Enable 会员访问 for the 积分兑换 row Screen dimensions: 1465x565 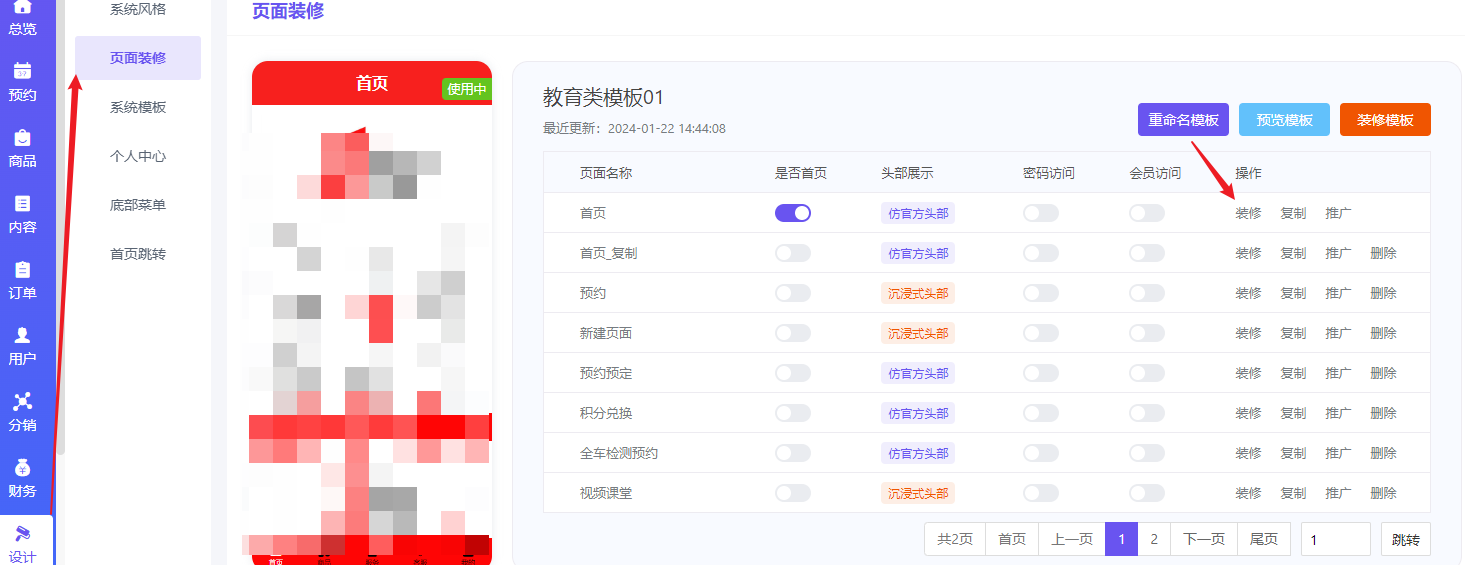(x=1147, y=413)
